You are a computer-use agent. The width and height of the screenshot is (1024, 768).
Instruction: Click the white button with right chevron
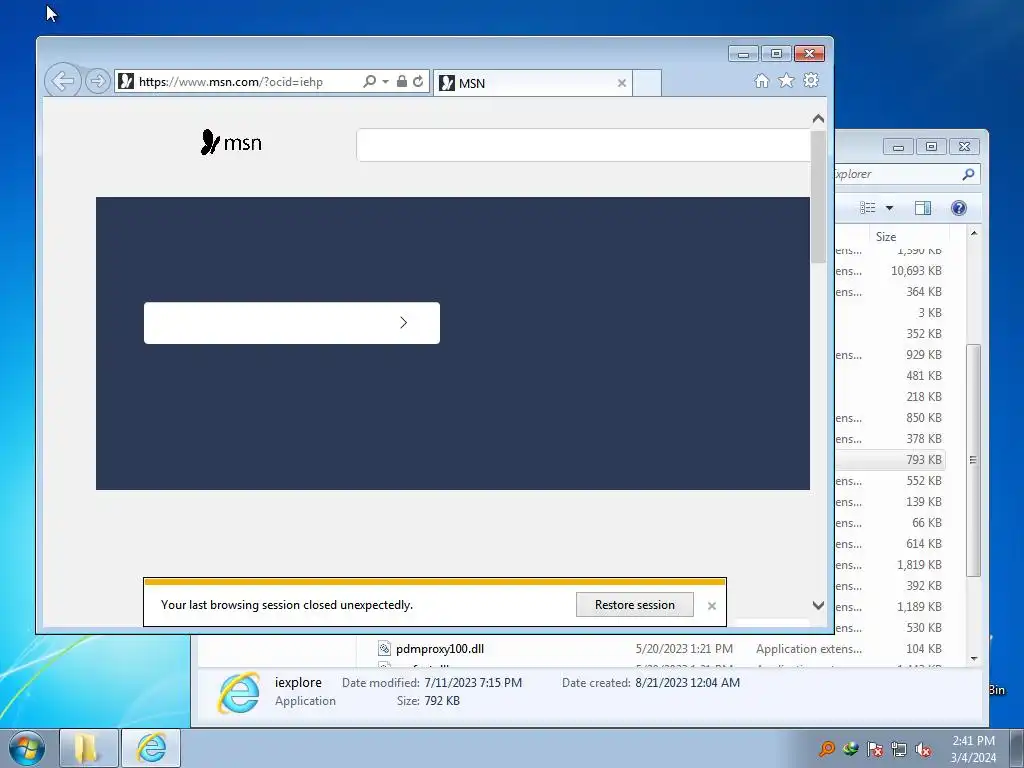tap(292, 323)
